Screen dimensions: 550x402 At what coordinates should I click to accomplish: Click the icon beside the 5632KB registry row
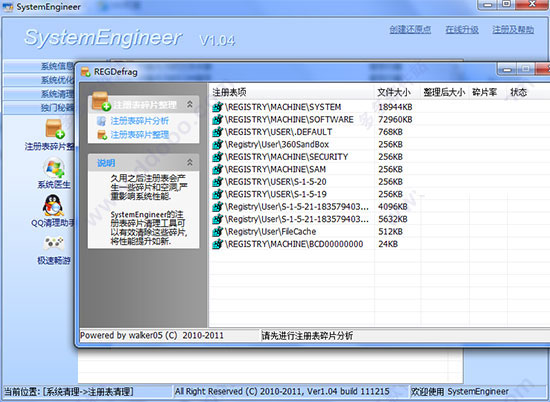pos(217,219)
